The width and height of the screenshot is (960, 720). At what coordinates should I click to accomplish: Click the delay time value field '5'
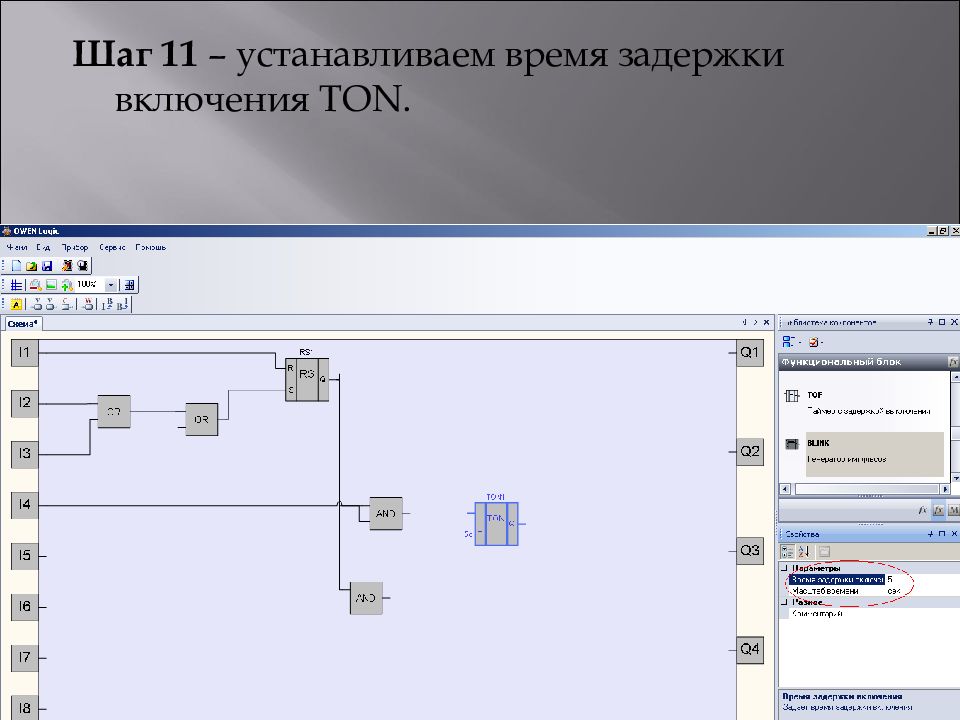(922, 579)
